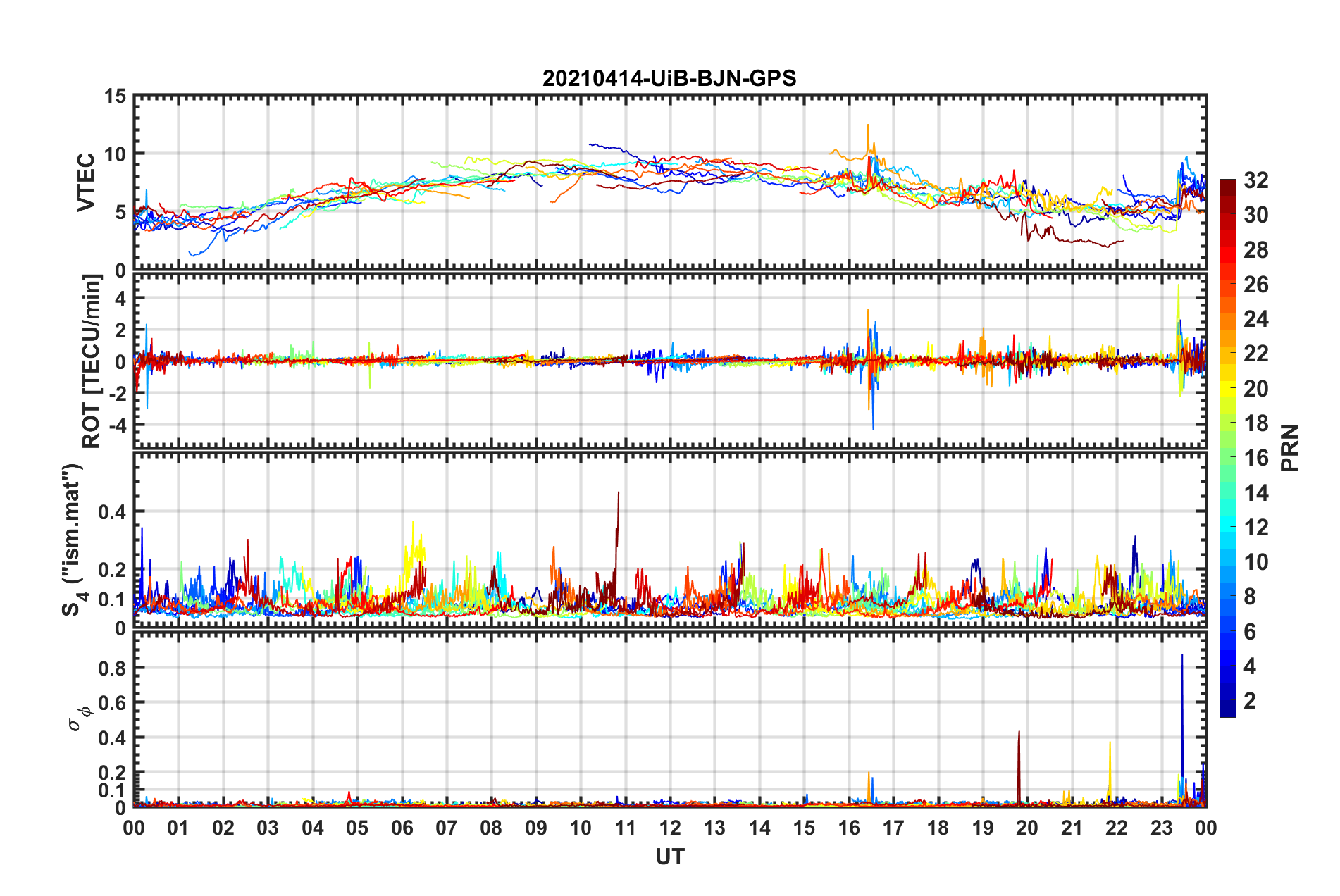Click the S4 ("ism.mat") axis label
This screenshot has width=1340, height=896.
[73, 540]
